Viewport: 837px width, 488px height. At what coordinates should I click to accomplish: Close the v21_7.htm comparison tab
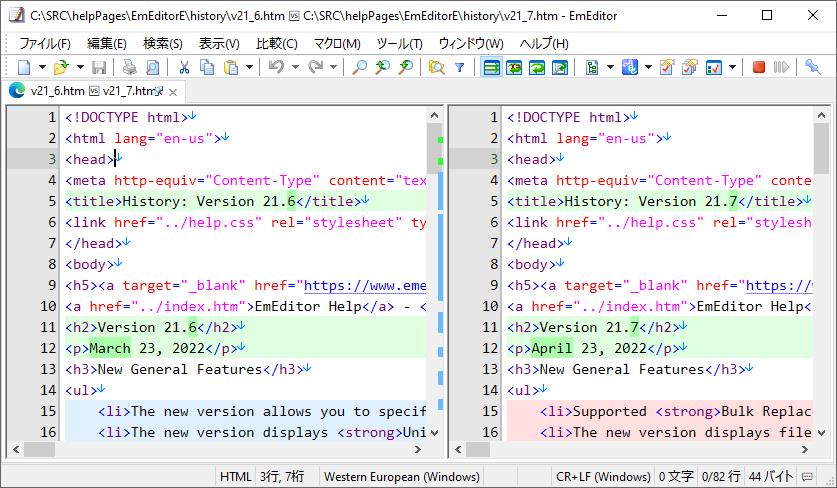click(173, 92)
